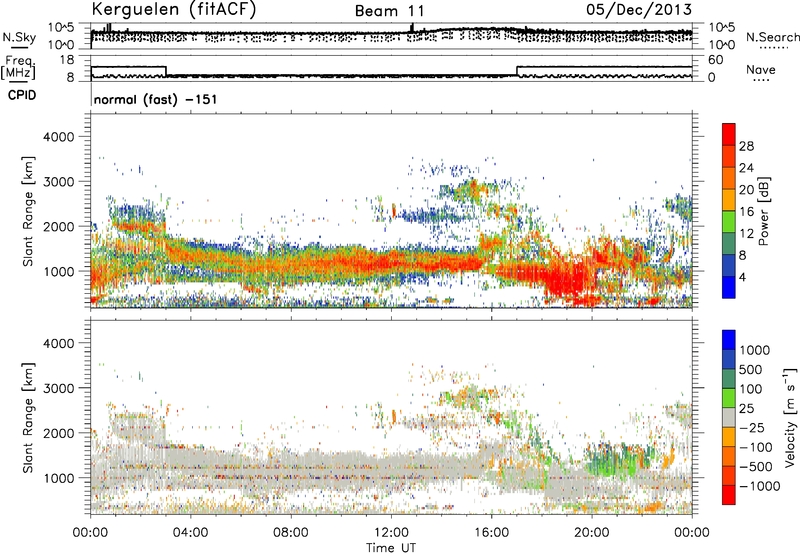
Task: Click the "-500" velocity colorbar label
Action: pos(756,467)
